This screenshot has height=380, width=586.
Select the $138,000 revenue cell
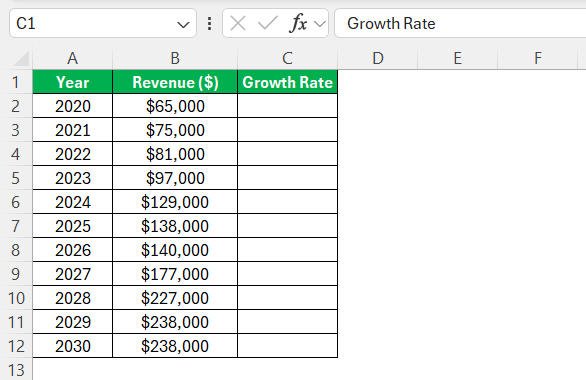coord(175,226)
